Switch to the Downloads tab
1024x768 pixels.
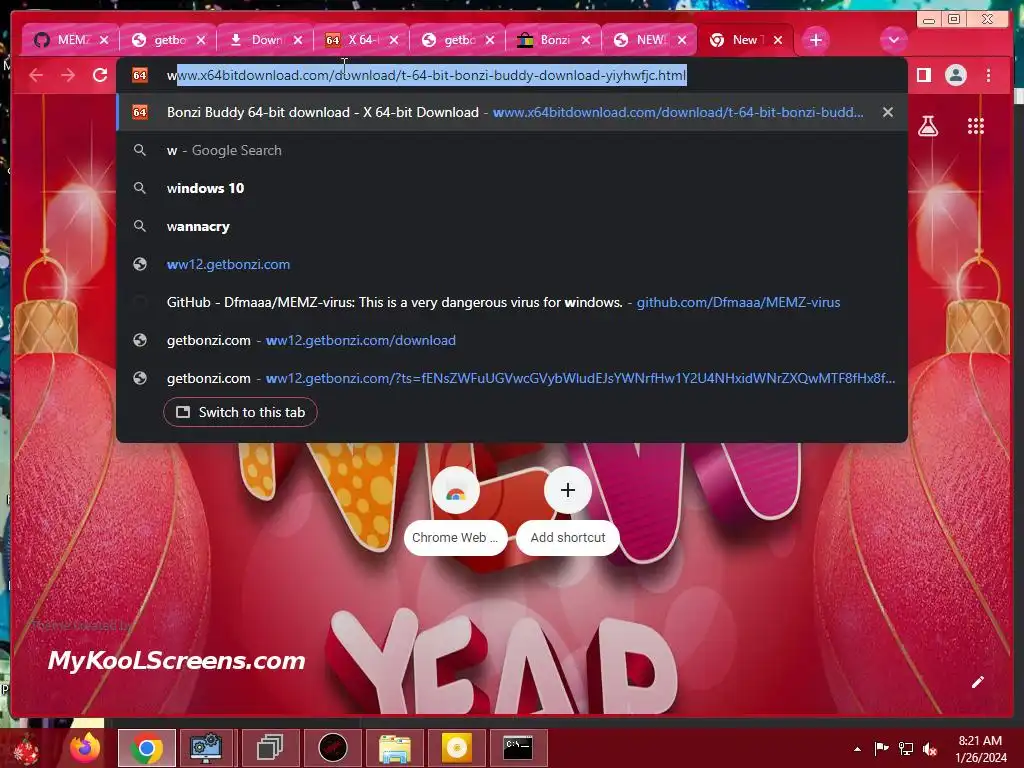click(255, 40)
